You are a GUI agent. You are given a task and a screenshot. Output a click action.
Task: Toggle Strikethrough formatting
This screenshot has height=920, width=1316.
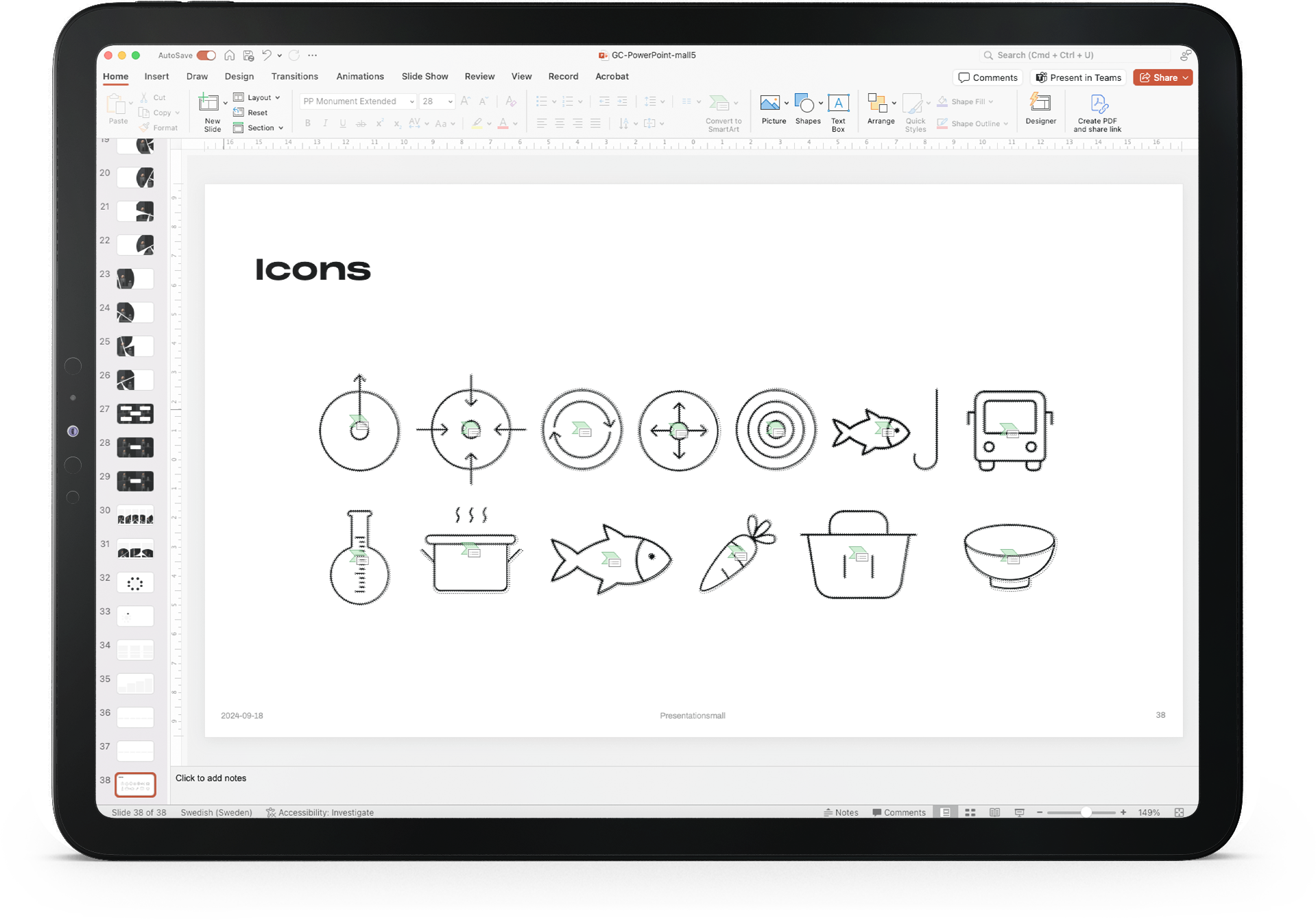[361, 123]
